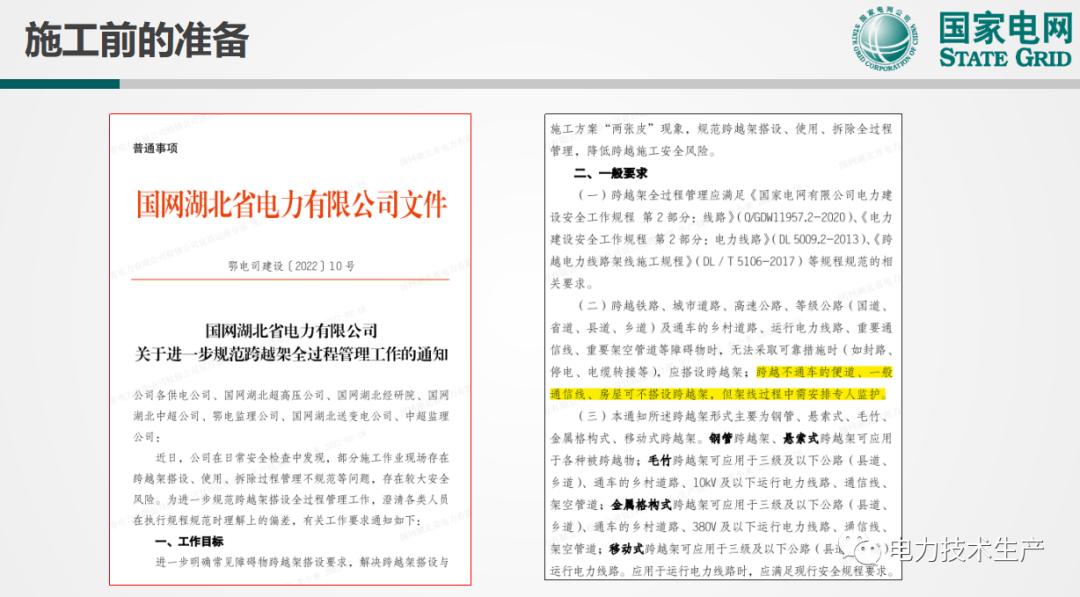Image resolution: width=1080 pixels, height=597 pixels.
Task: Click the title line 关于进一步规范跨越架全过程管理工作的通知
Action: [x=291, y=354]
